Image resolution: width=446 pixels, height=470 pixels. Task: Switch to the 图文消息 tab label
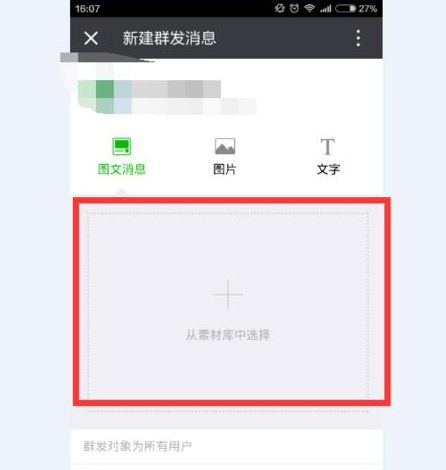point(122,169)
